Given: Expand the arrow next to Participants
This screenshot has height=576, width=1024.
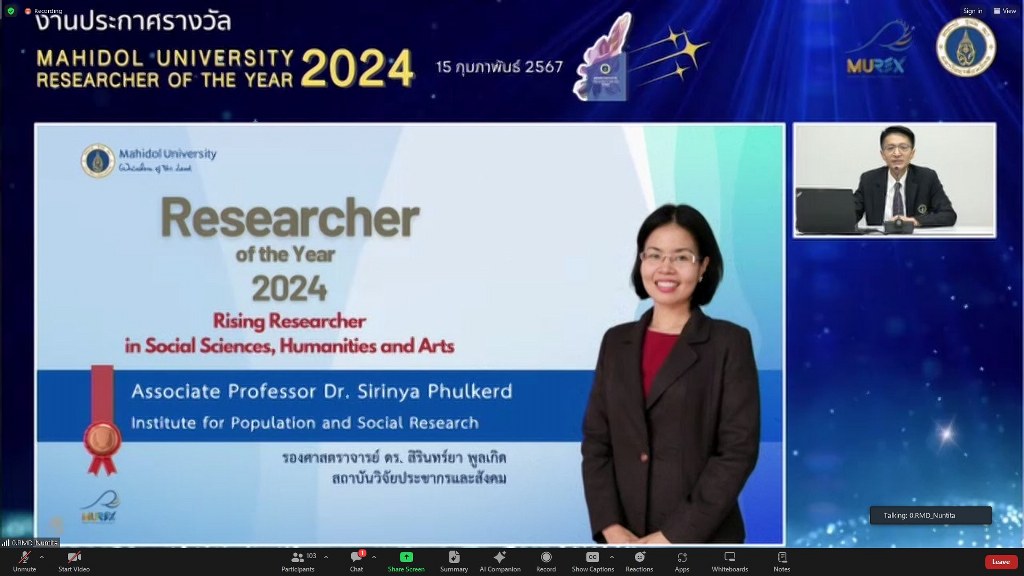Looking at the screenshot, I should tap(326, 558).
